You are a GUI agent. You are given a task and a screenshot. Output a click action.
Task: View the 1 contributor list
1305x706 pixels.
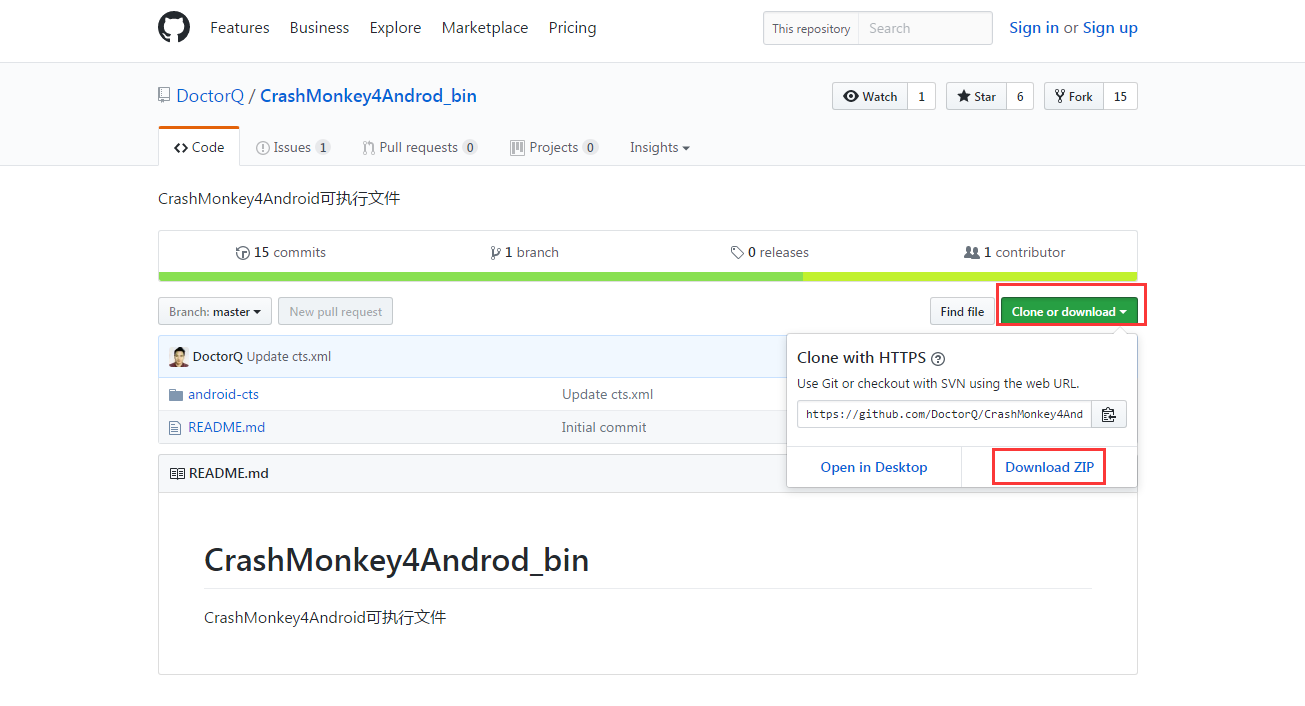(x=1015, y=252)
